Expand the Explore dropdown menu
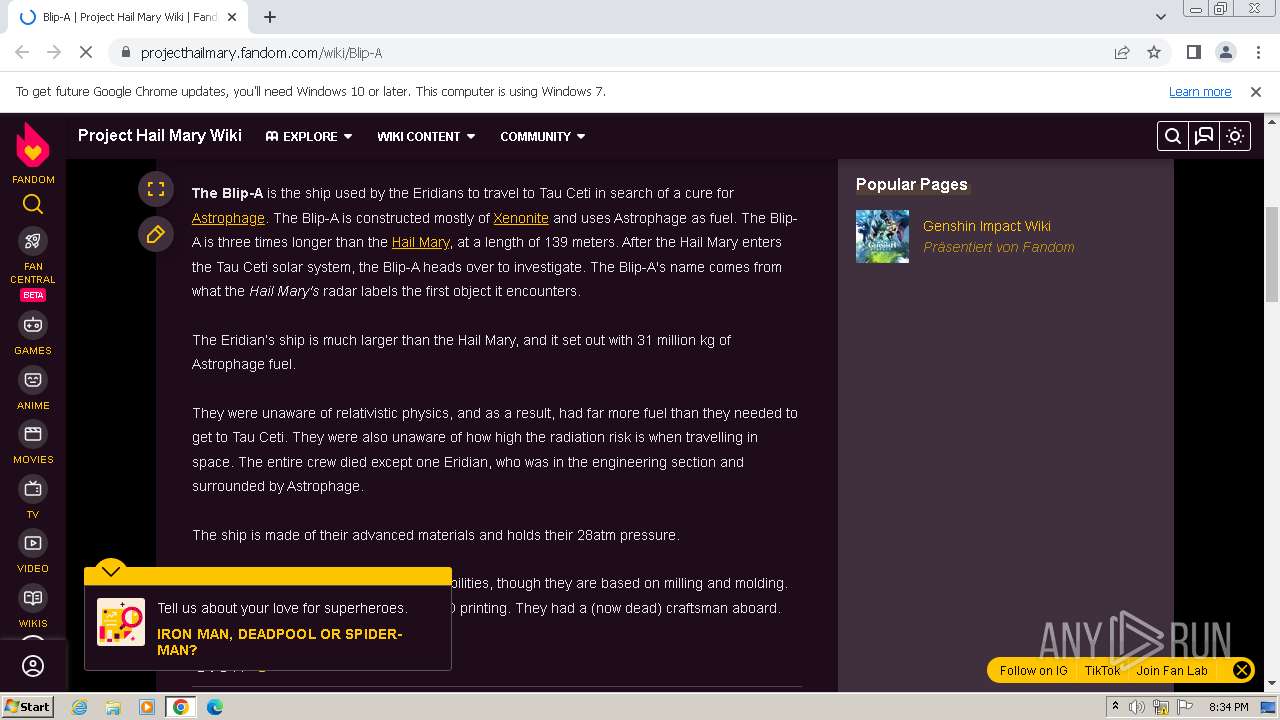Image resolution: width=1280 pixels, height=720 pixels. 308,136
